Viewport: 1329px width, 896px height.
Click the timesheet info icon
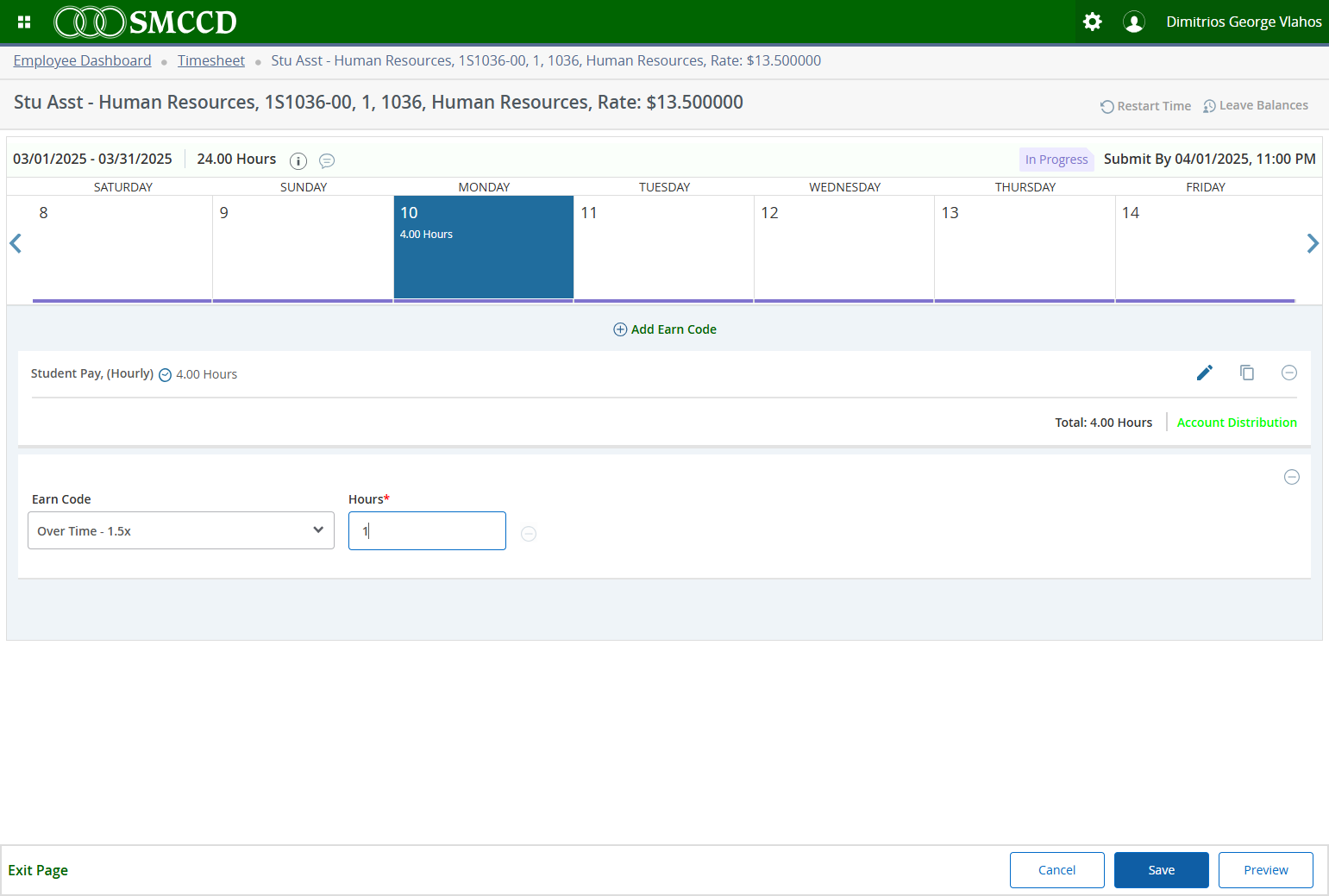[298, 160]
